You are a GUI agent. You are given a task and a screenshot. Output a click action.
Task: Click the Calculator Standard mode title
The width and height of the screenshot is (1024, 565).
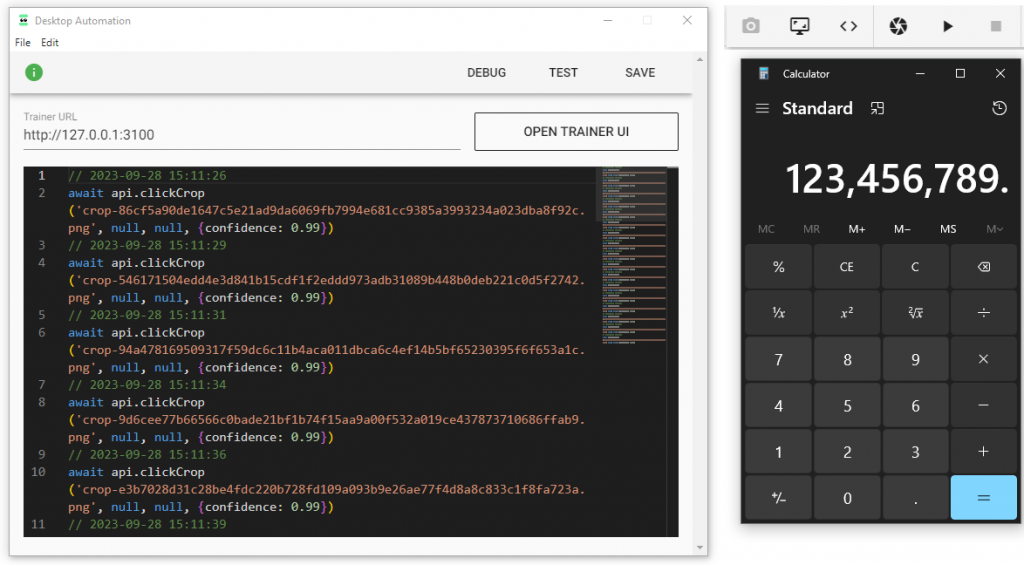817,108
